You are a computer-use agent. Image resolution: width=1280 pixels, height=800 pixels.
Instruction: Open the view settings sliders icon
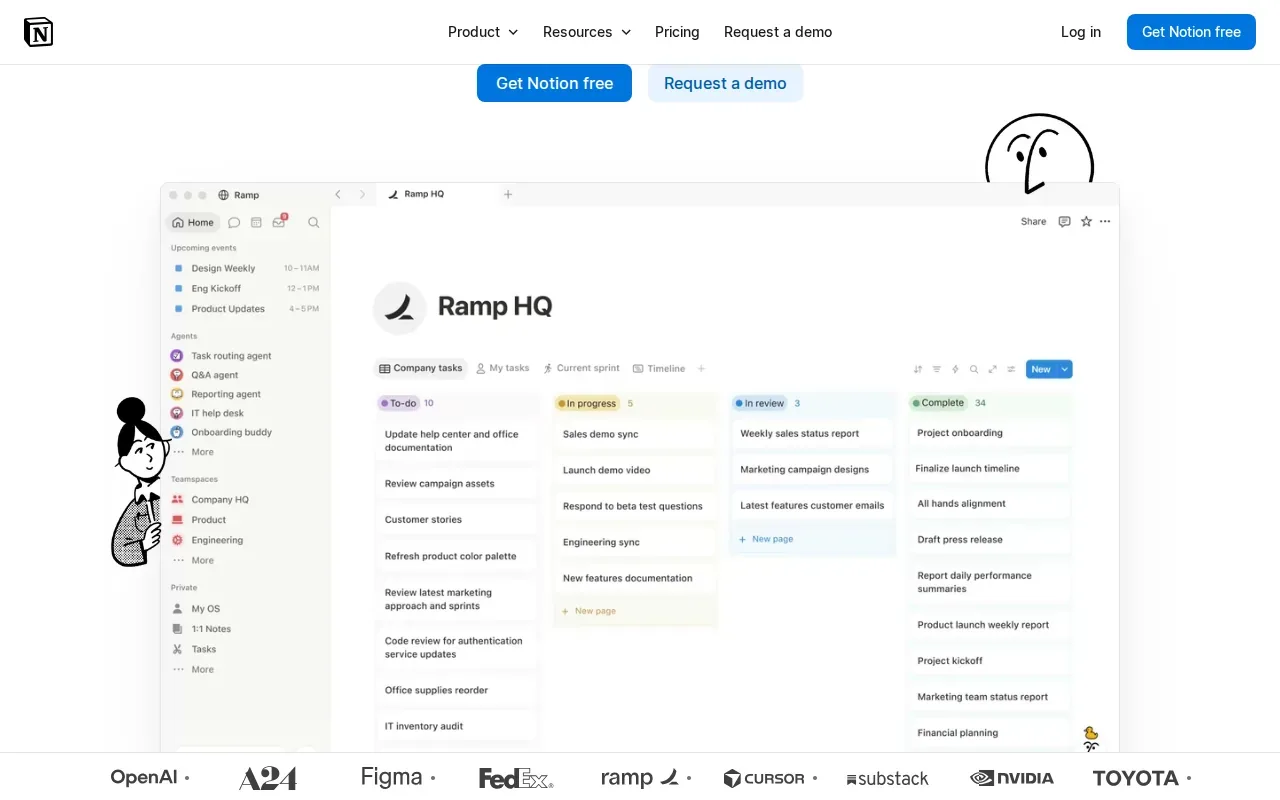[x=1011, y=369]
